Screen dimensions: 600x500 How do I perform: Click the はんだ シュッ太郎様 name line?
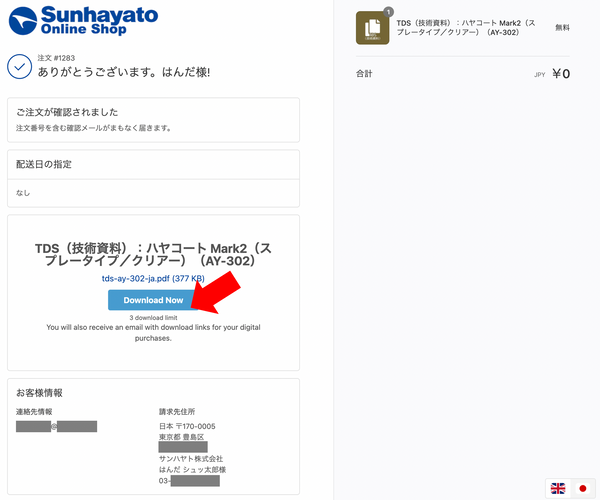[192, 469]
